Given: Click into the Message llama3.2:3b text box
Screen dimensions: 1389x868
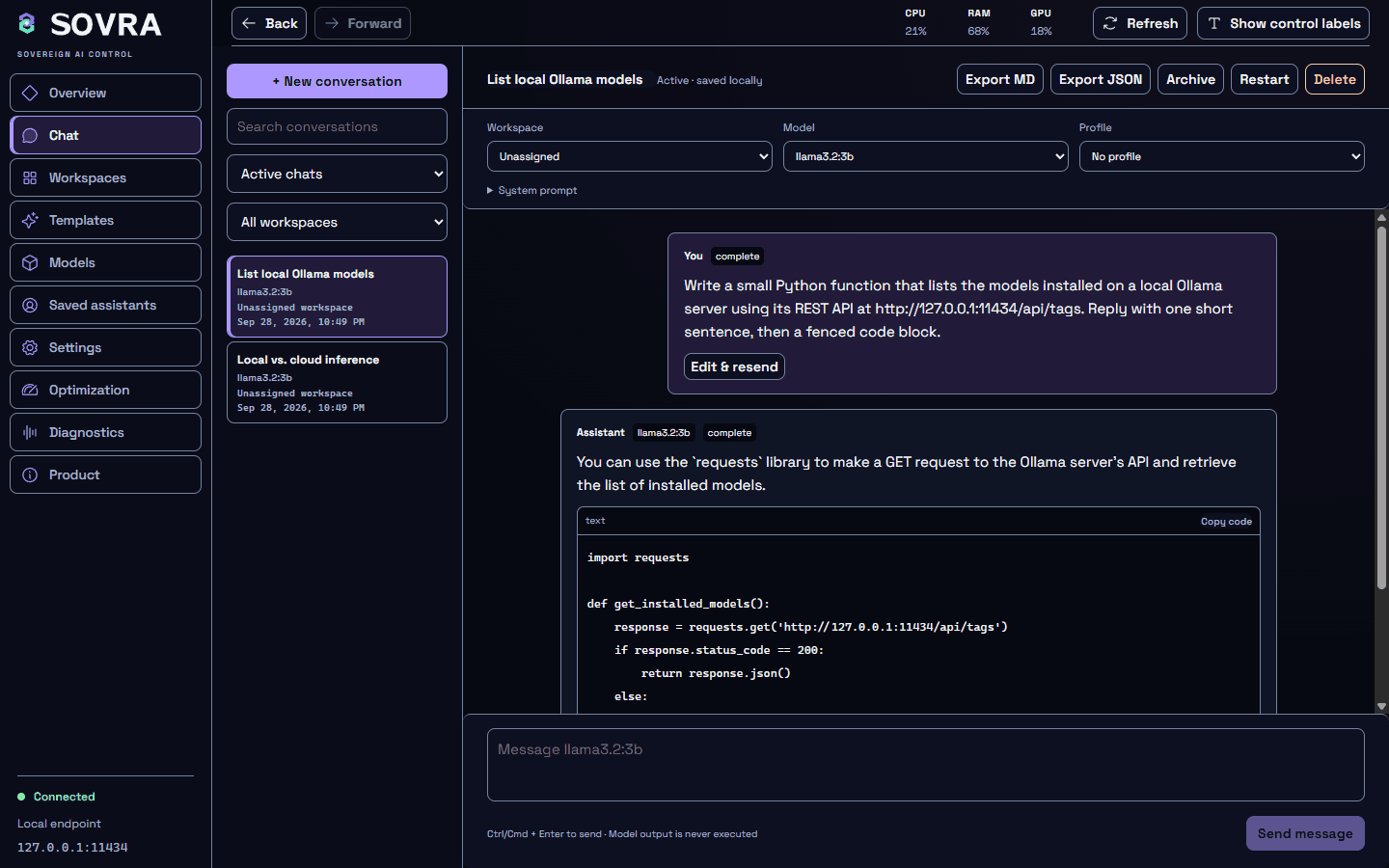Looking at the screenshot, I should point(925,765).
